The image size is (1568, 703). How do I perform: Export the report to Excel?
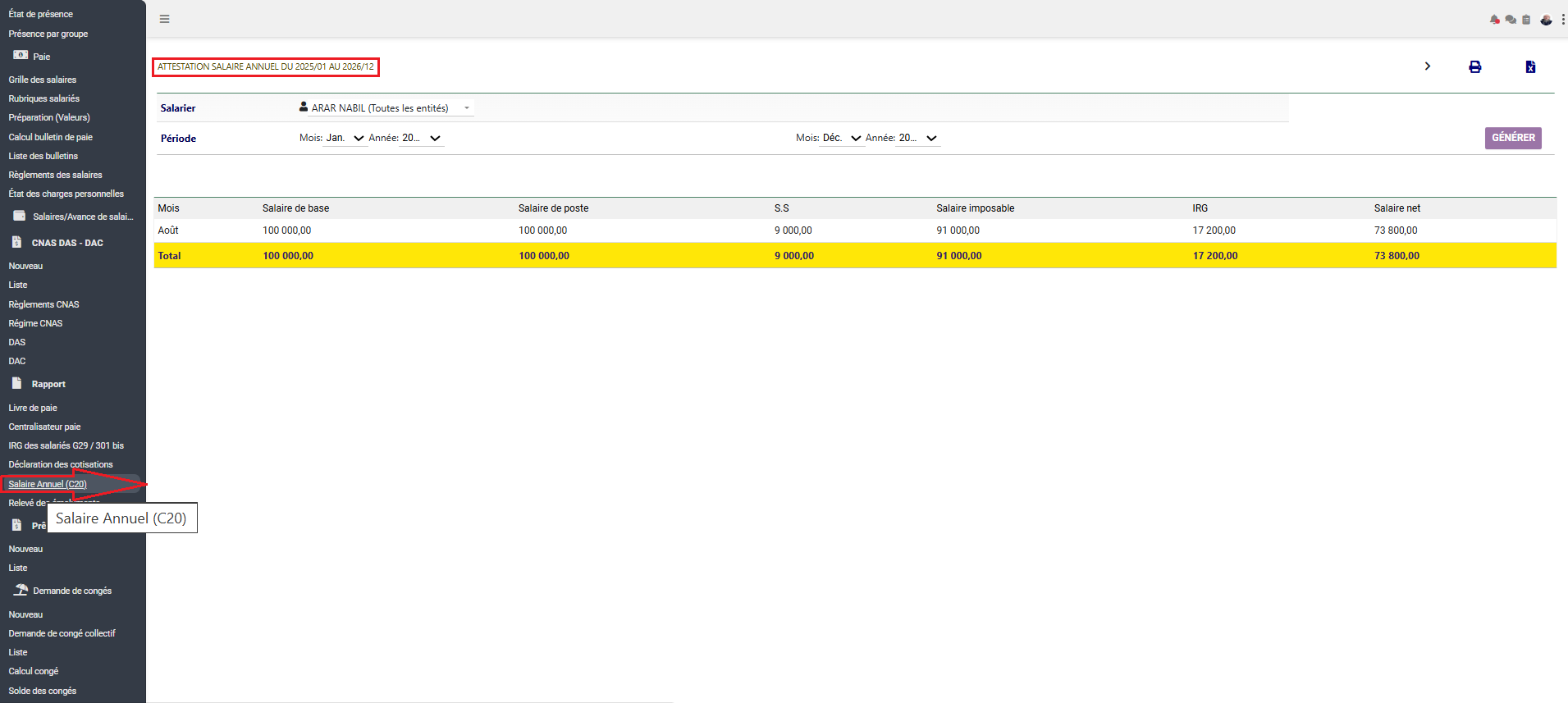pos(1530,67)
